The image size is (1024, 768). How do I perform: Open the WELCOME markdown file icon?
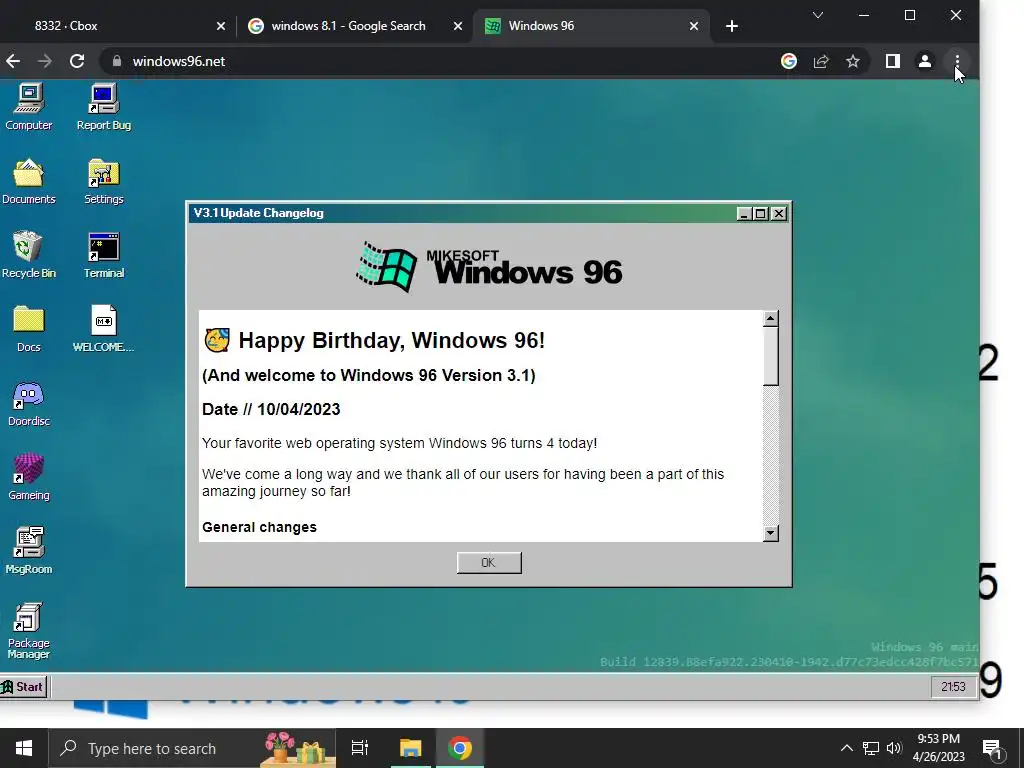103,328
